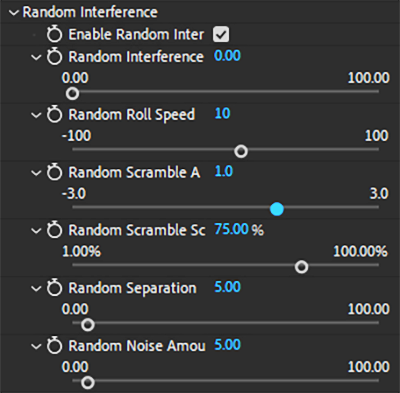This screenshot has width=400, height=393.
Task: Collapse the Random Noise Amou property
Action: 36,346
